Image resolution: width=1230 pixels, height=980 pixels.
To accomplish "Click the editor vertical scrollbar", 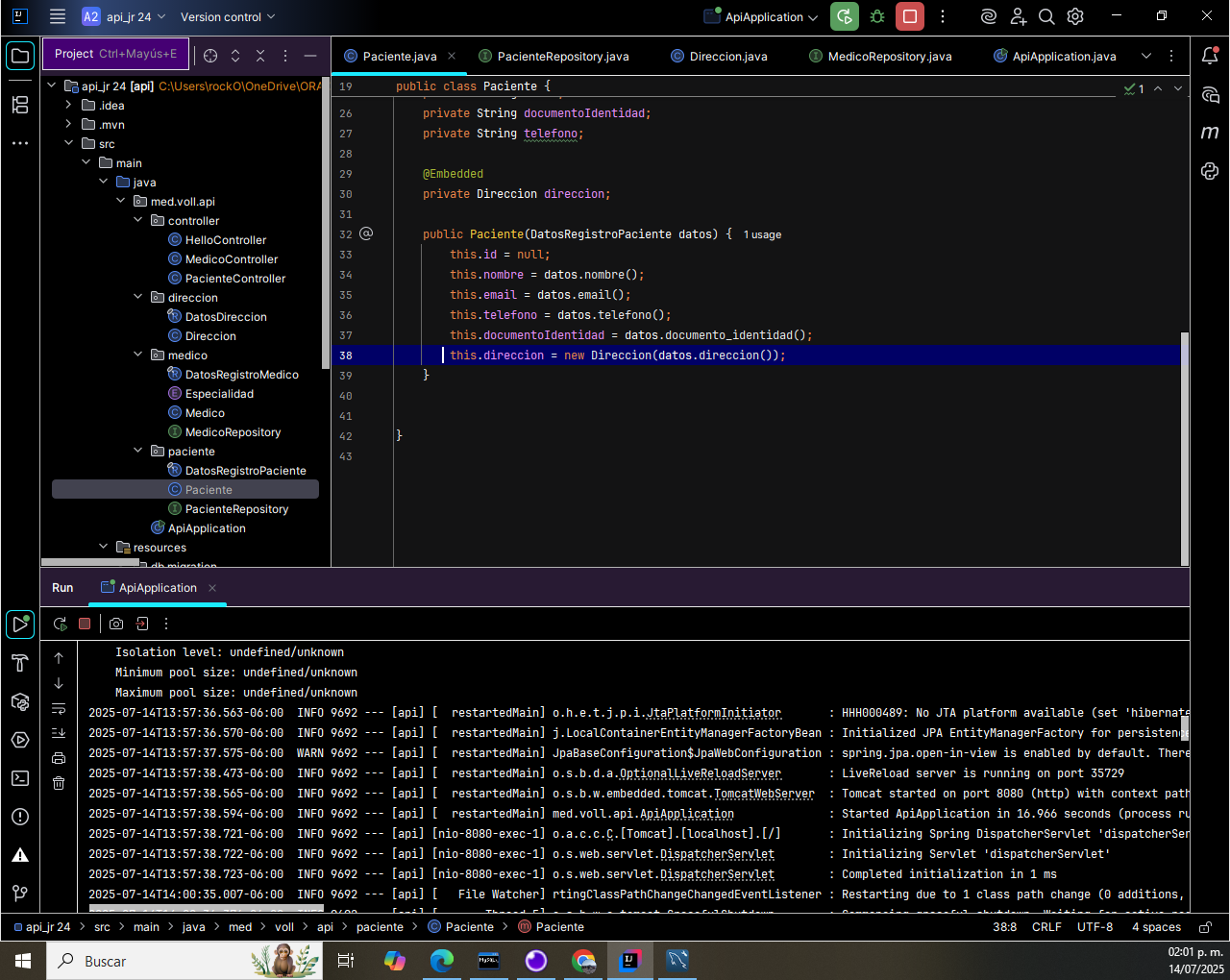I will (1185, 449).
